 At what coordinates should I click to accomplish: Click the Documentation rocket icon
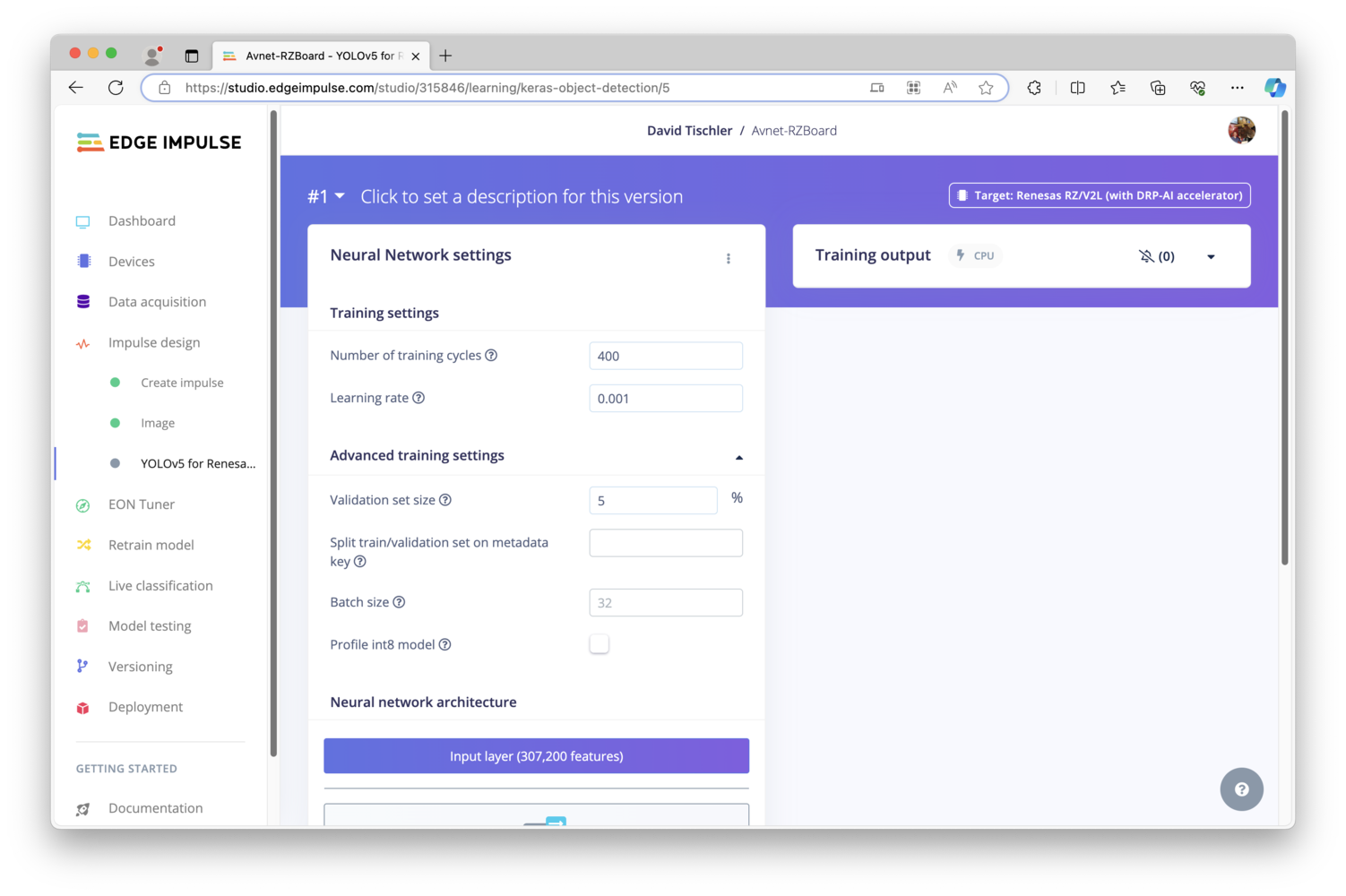[x=83, y=809]
